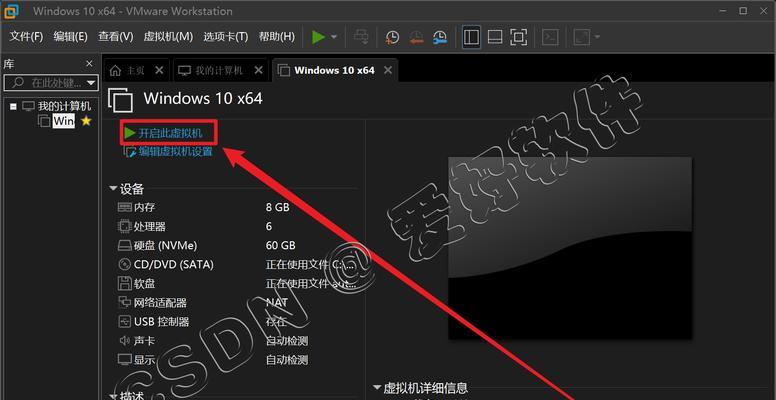Click the 软盘 floppy device row
This screenshot has height=400, width=776.
pos(237,284)
